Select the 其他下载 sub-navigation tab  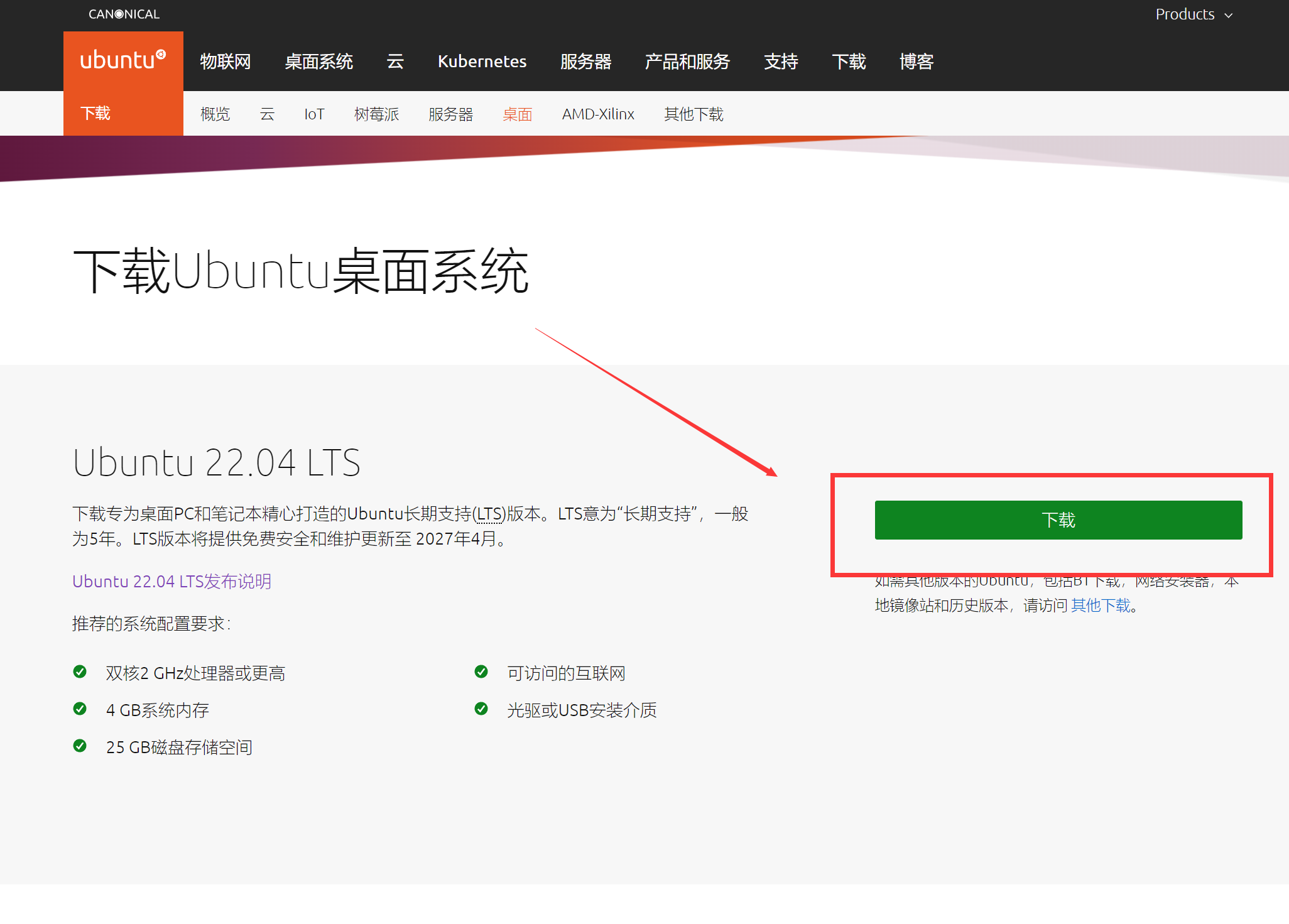pyautogui.click(x=693, y=114)
